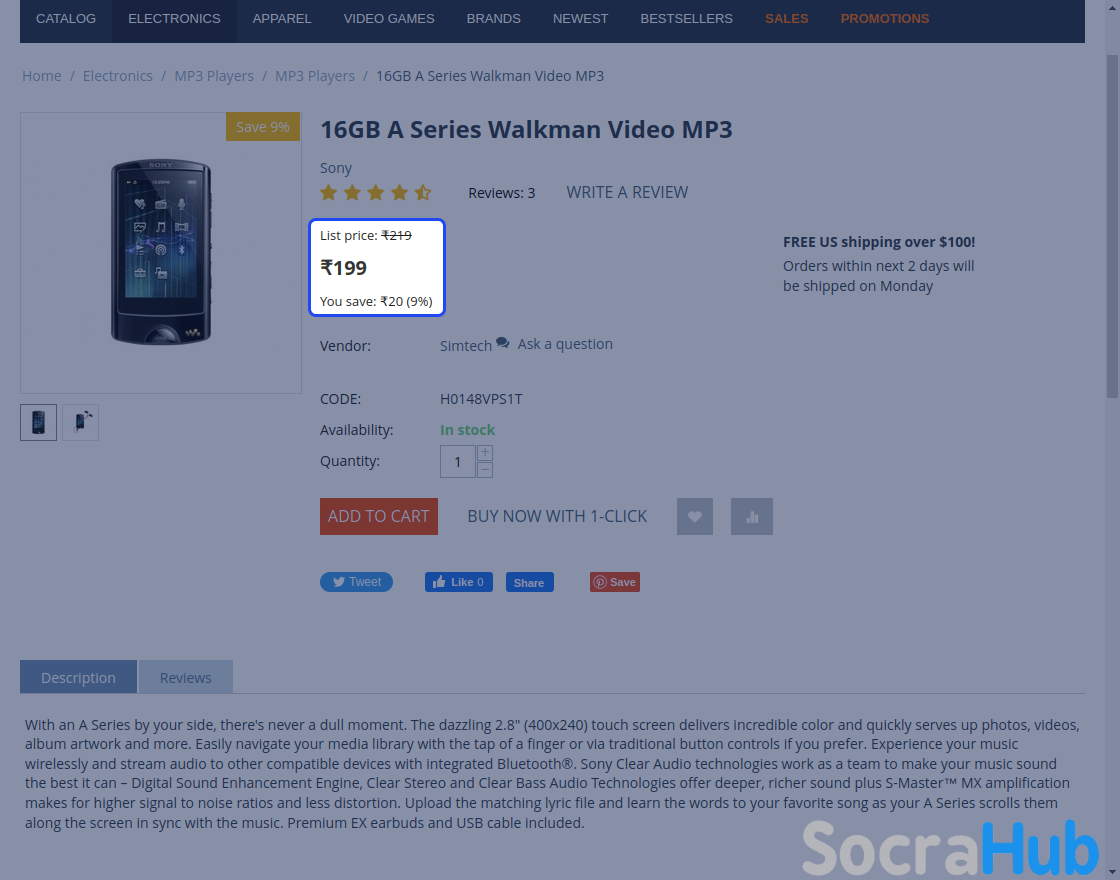The width and height of the screenshot is (1120, 880).
Task: Select the second product thumbnail with earbuds
Action: click(x=81, y=422)
